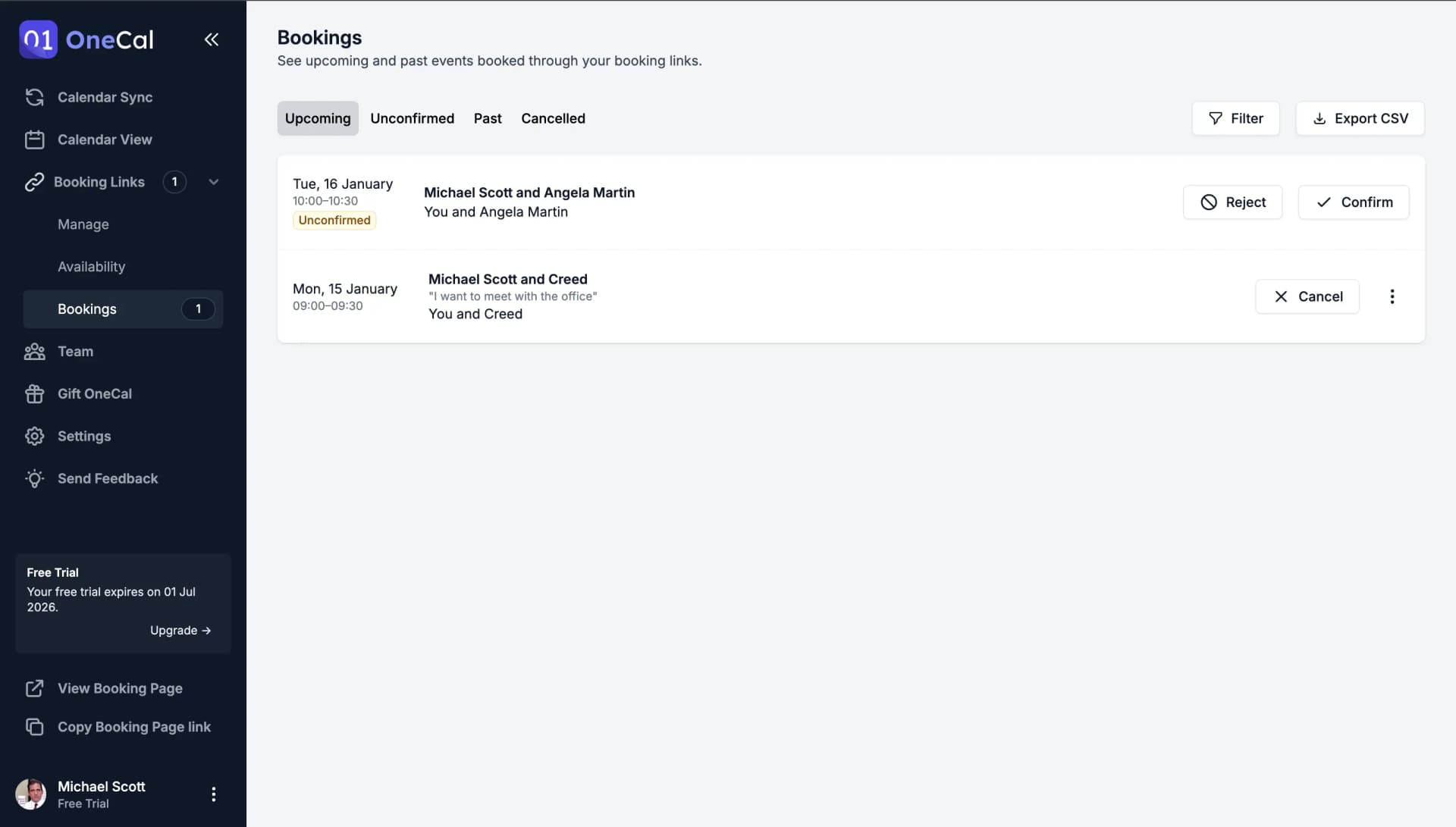1456x827 pixels.
Task: Reject the Angela Martin booking
Action: coord(1232,202)
